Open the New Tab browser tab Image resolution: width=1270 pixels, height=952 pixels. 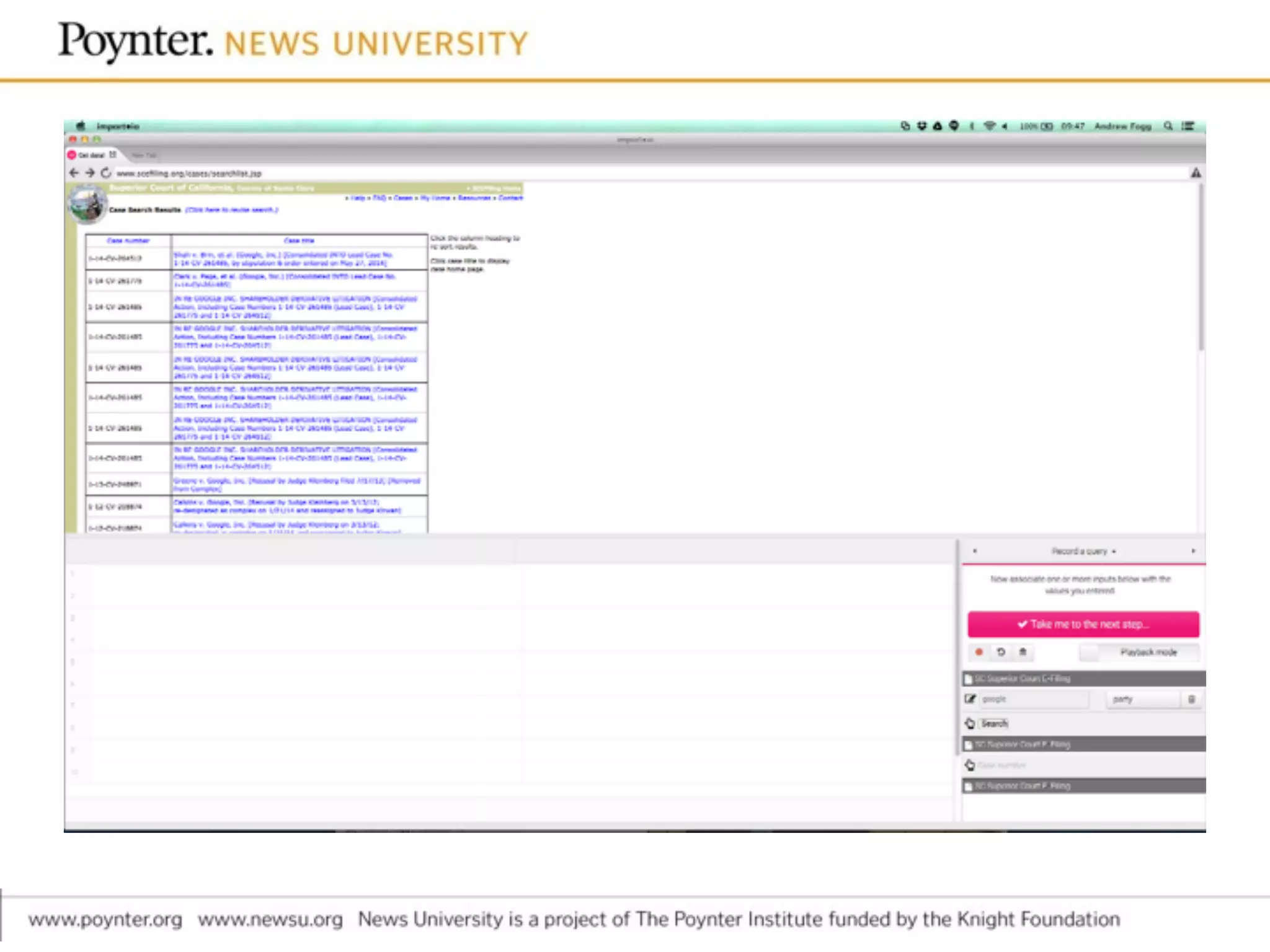(144, 155)
